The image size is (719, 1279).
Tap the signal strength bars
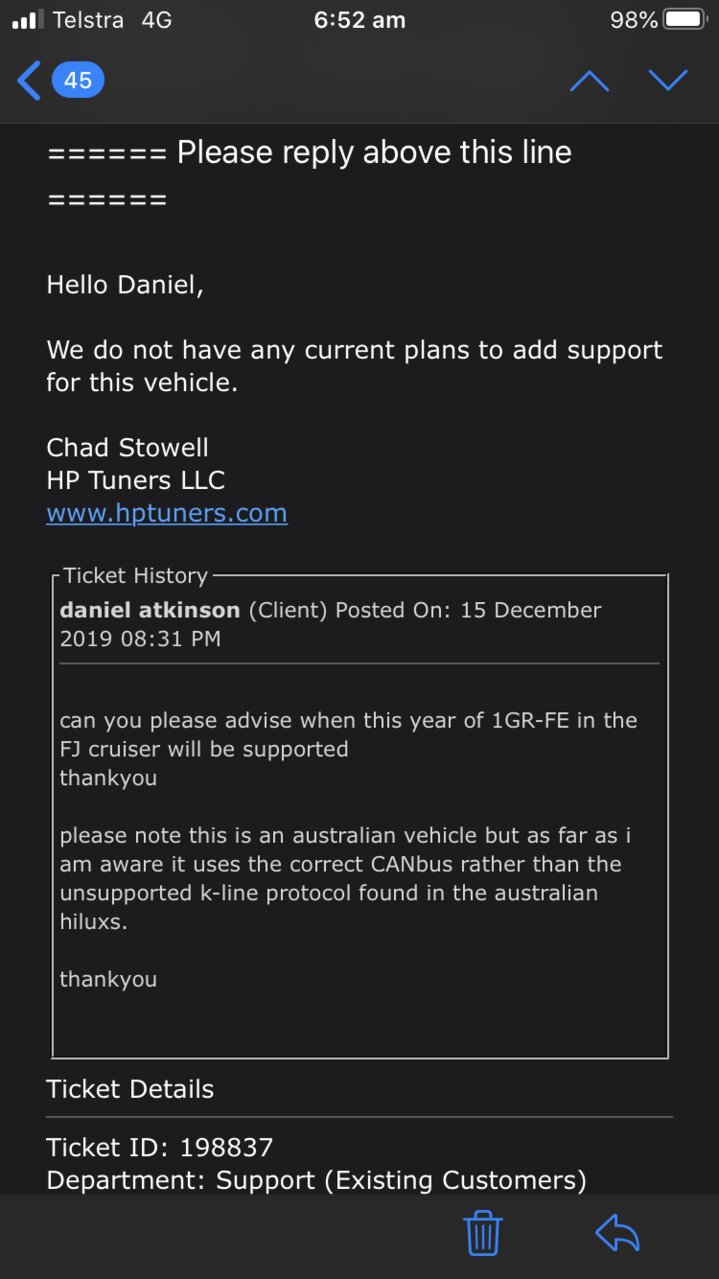coord(28,20)
